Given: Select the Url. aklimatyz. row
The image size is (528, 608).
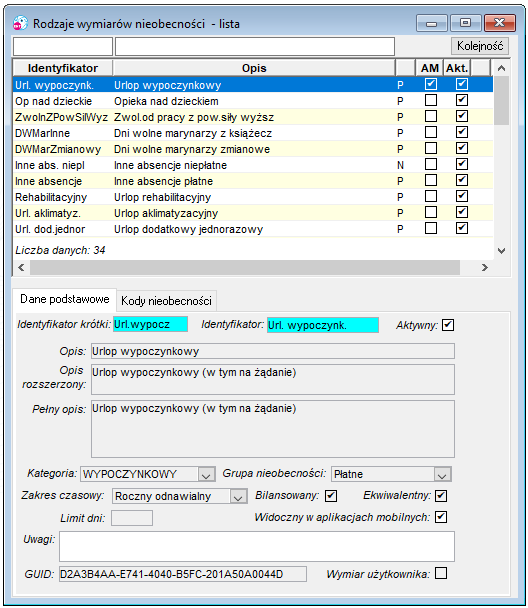Looking at the screenshot, I should click(x=253, y=213).
